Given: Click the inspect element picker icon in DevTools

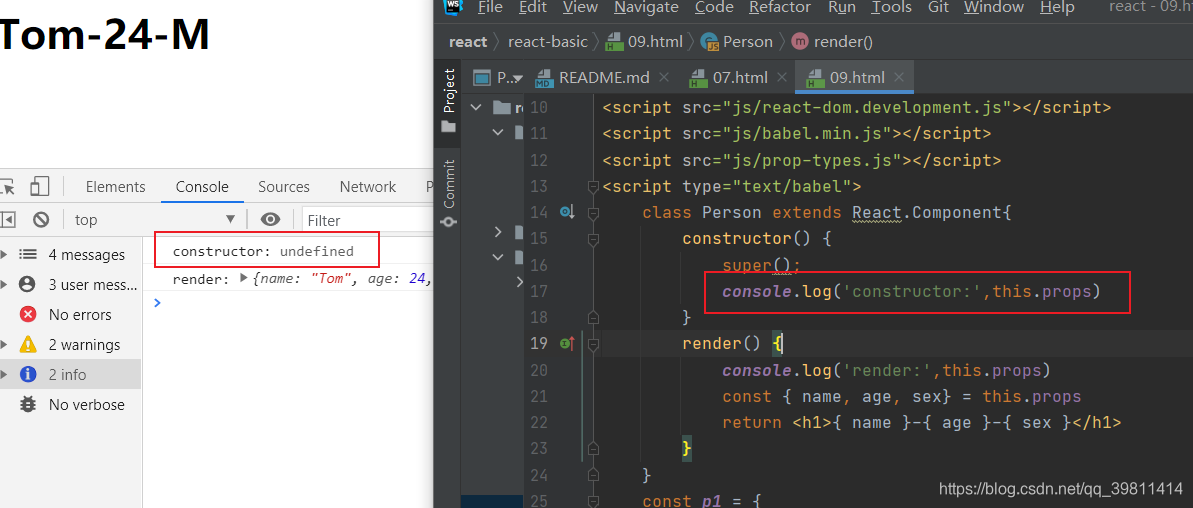Looking at the screenshot, I should point(6,186).
